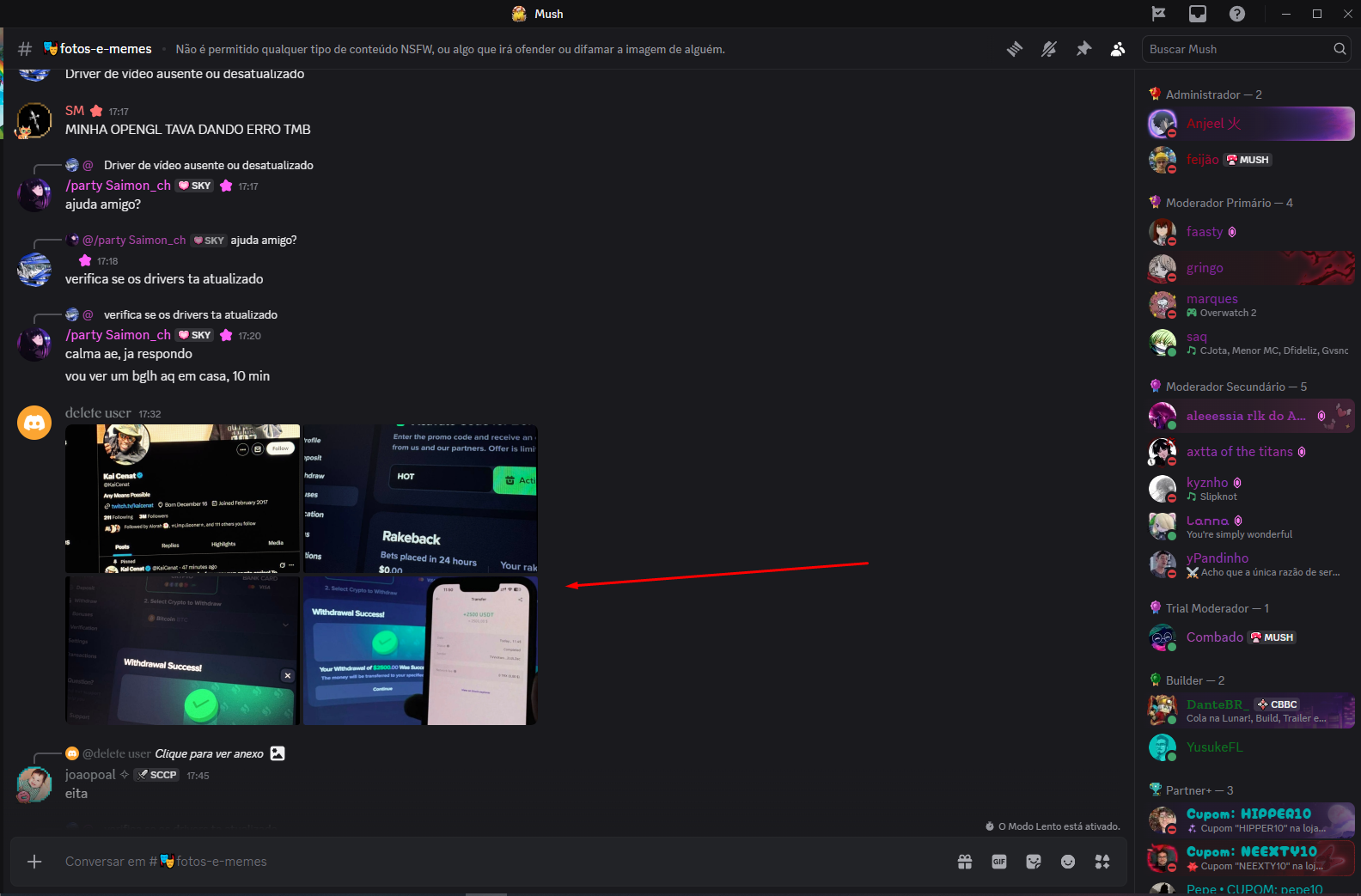Click SCCP tag next to joaopoal
1361x896 pixels.
[x=156, y=775]
